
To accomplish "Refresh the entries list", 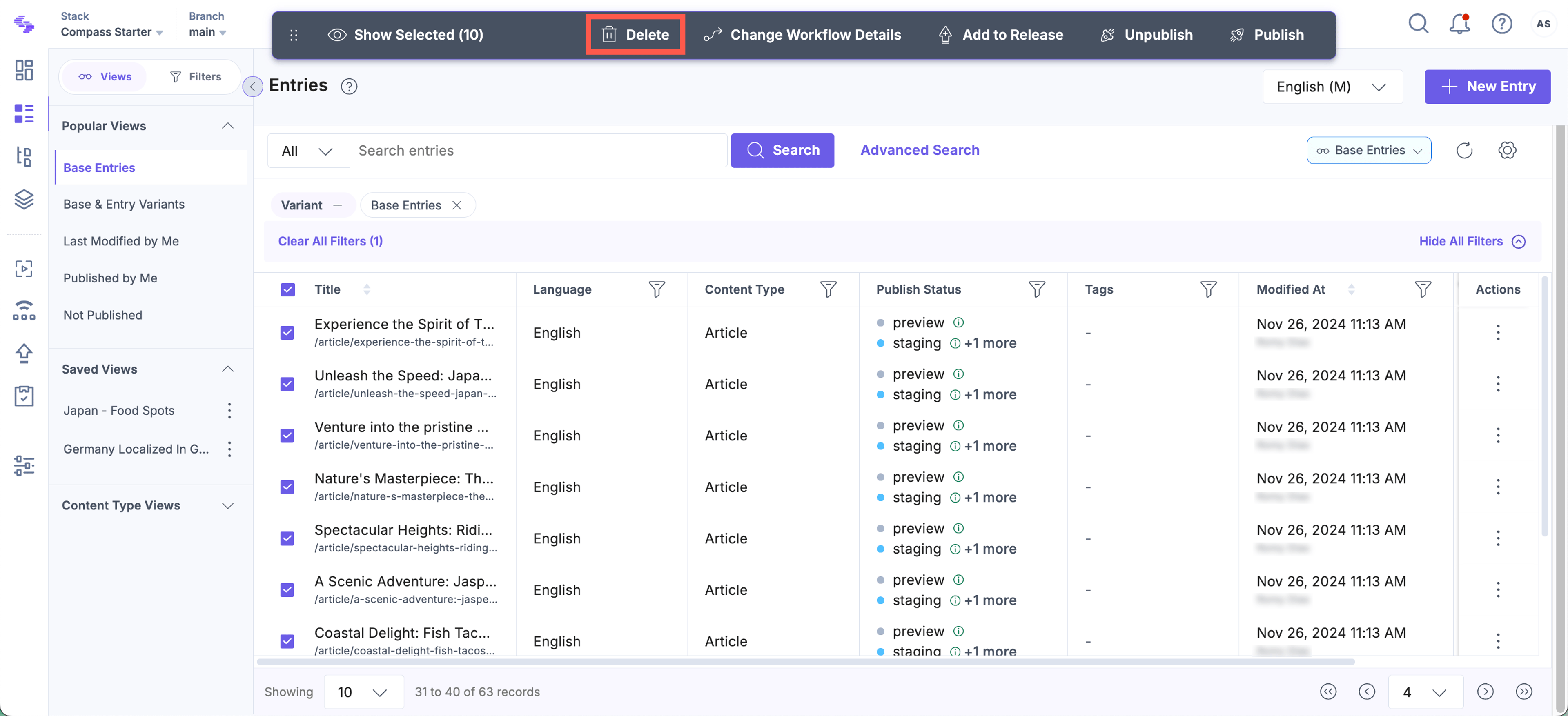I will (x=1464, y=150).
